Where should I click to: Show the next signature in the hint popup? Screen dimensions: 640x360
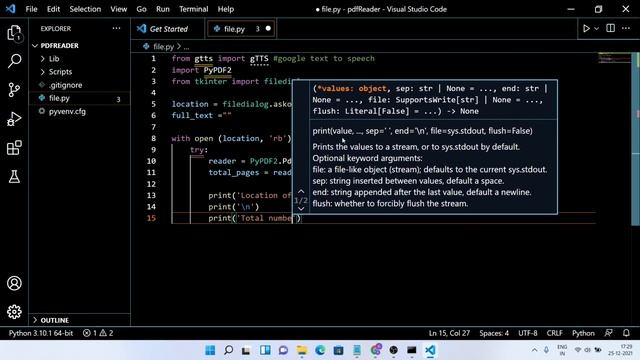coord(301,209)
